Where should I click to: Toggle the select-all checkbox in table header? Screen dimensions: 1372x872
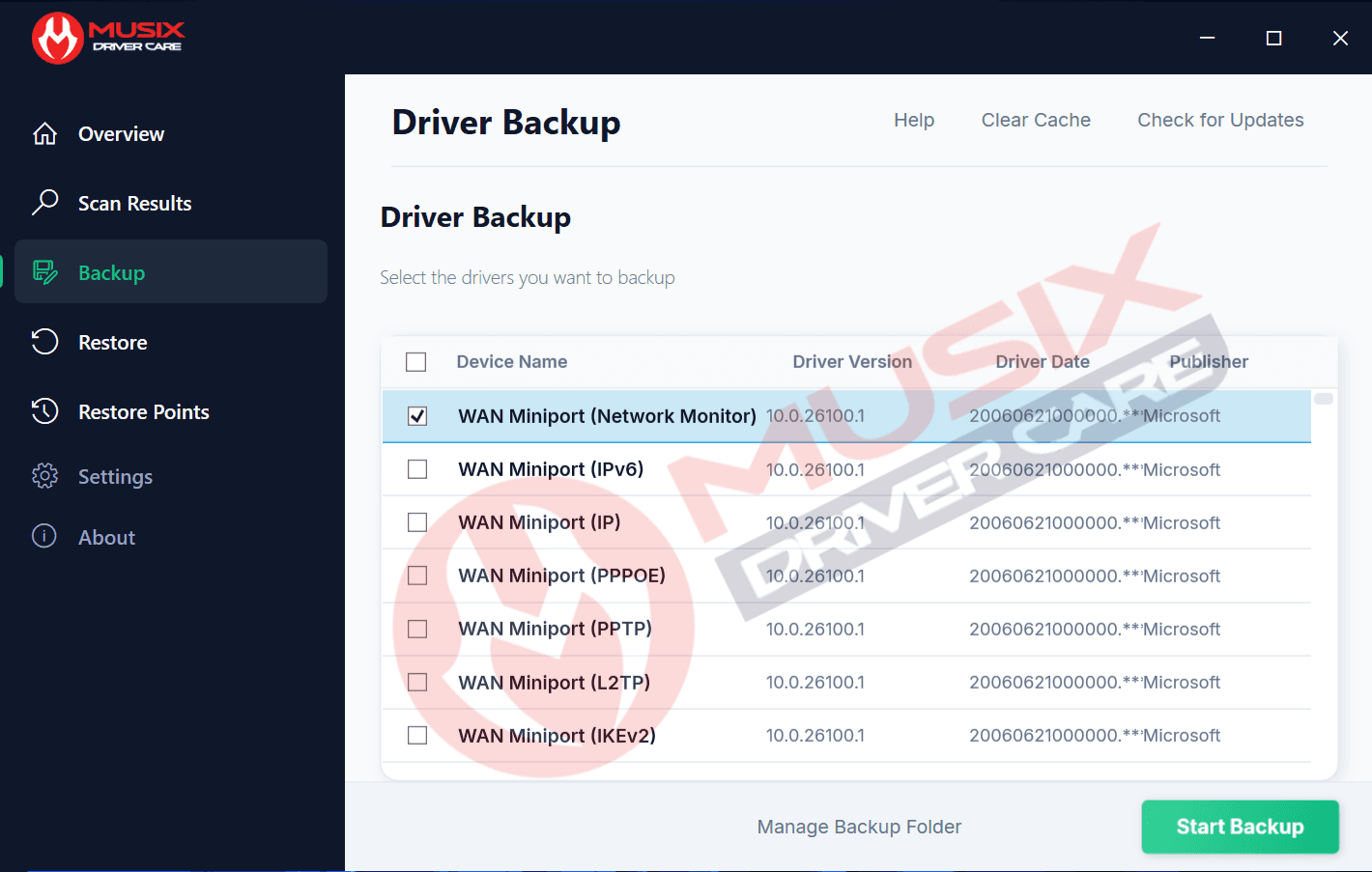[415, 361]
